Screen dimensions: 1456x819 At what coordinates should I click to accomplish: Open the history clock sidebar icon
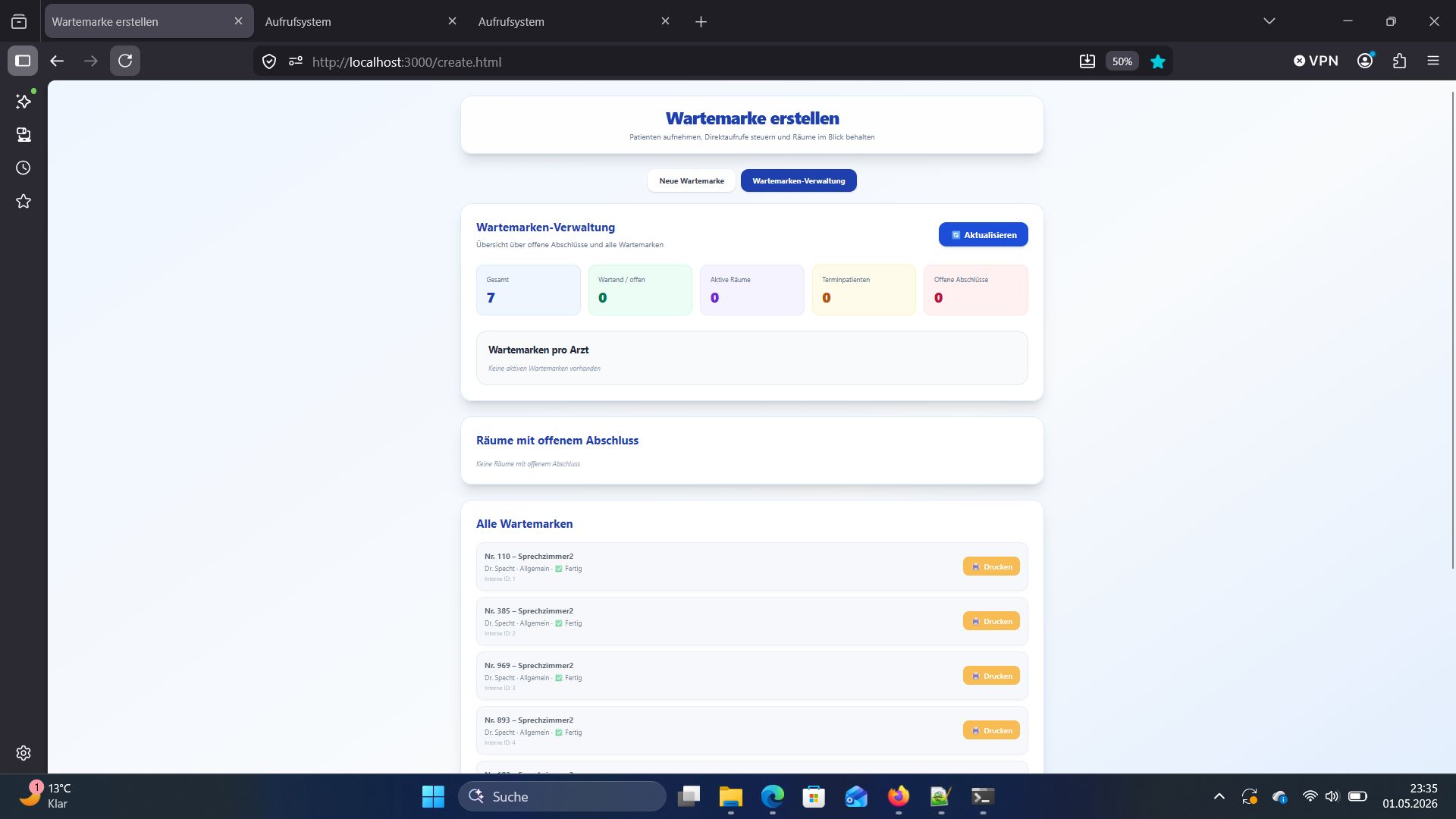pyautogui.click(x=24, y=168)
